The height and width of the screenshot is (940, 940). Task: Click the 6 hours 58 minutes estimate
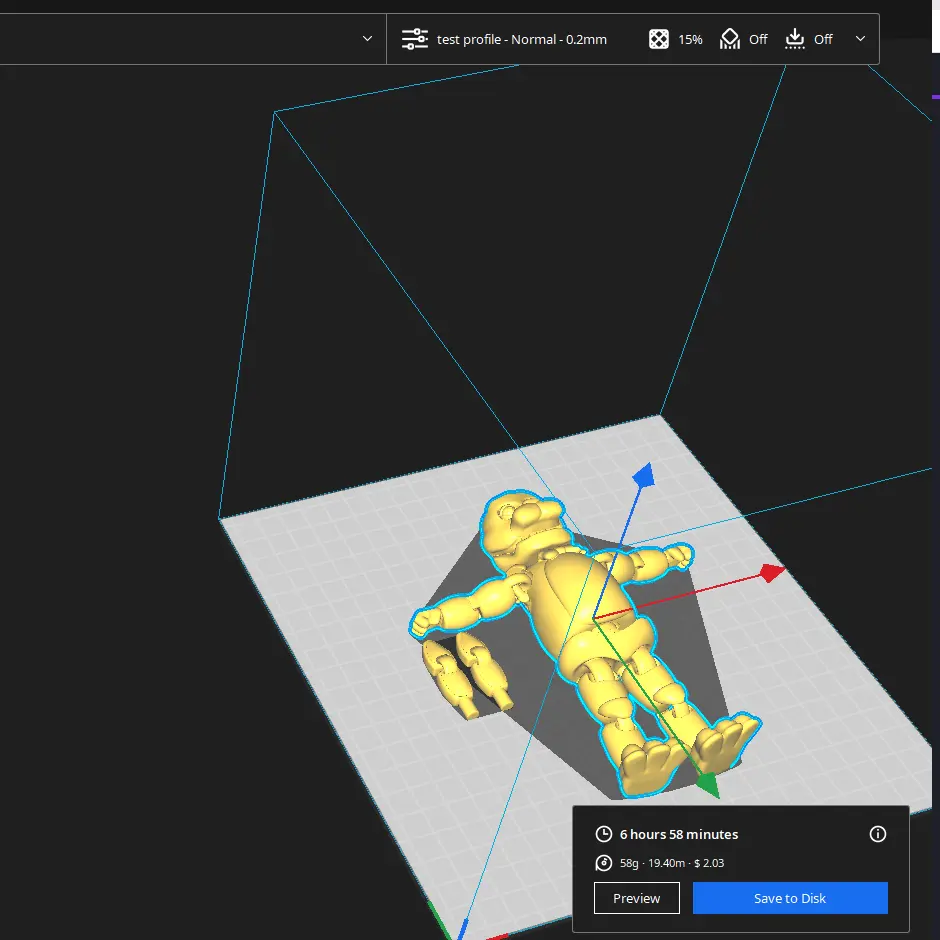point(679,834)
